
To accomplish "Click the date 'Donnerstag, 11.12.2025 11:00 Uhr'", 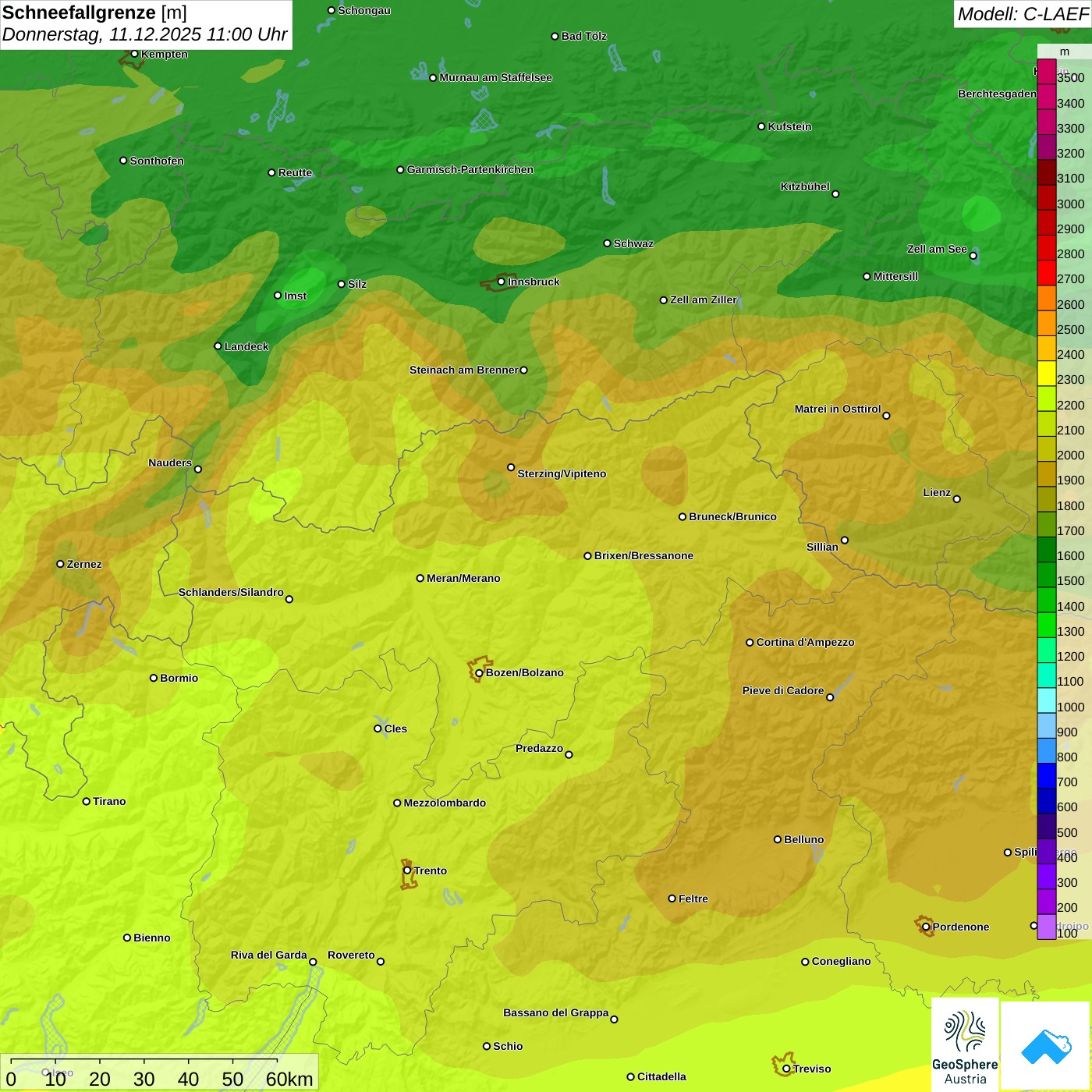I will (x=145, y=34).
